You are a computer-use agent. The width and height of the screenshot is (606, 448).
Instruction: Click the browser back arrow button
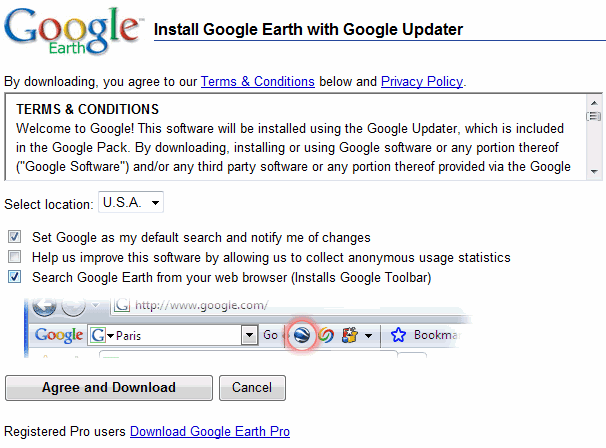45,306
